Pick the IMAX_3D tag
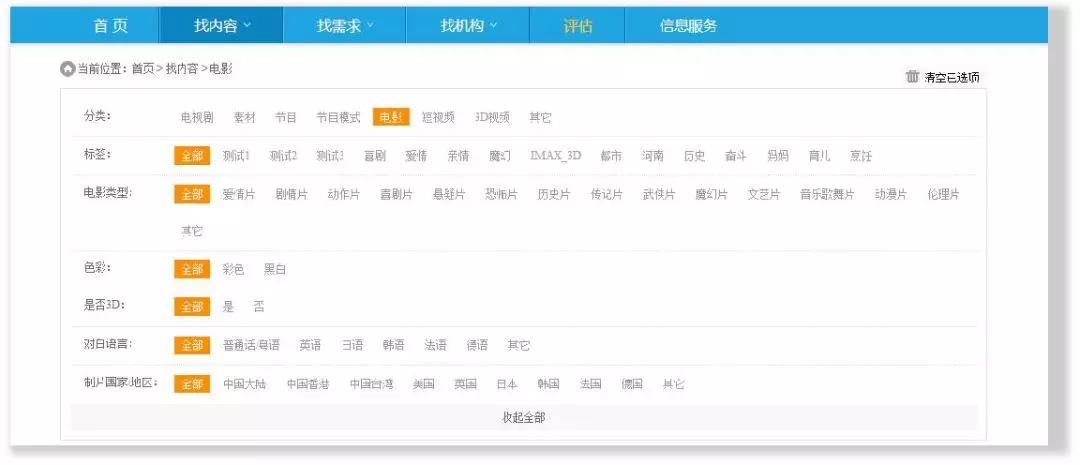Viewport: 1080px width, 465px height. [x=555, y=156]
